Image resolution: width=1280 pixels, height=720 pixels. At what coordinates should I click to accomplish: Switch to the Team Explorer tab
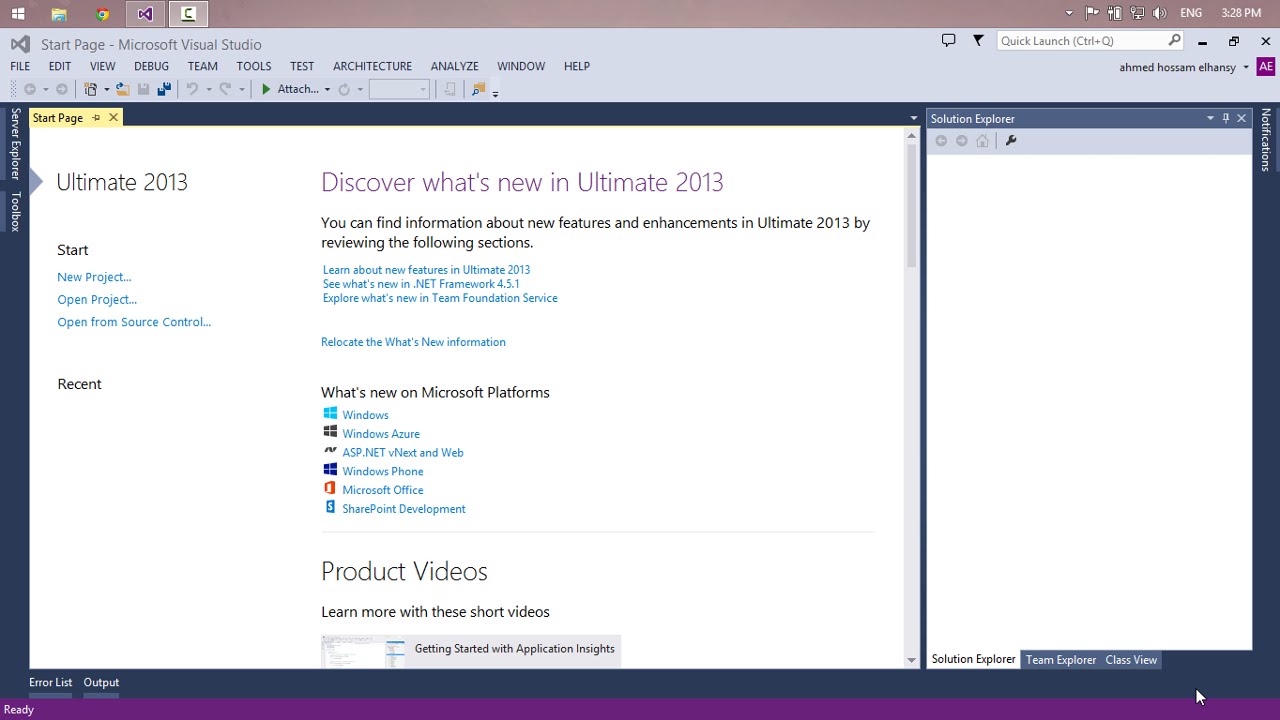(x=1061, y=660)
